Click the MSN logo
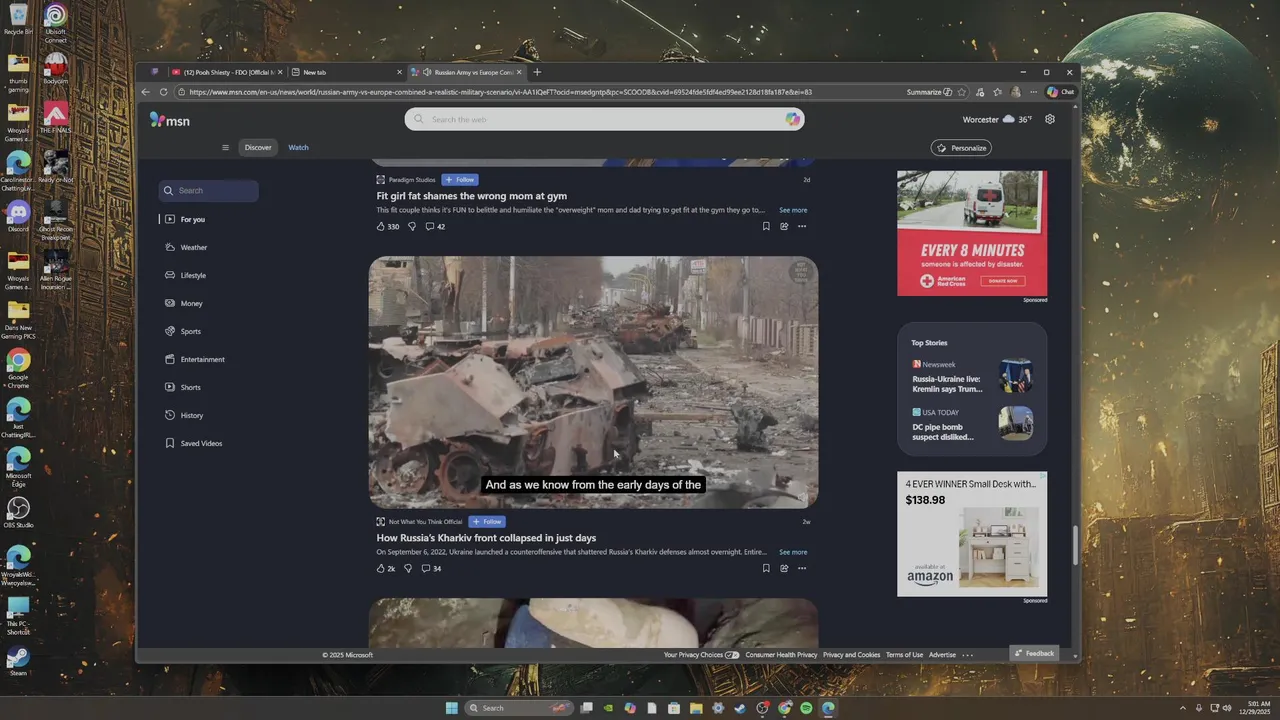 [x=170, y=120]
